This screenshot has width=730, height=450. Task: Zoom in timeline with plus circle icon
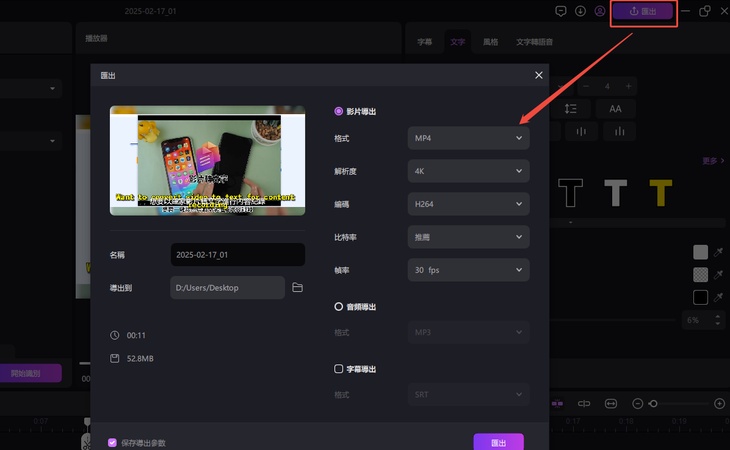pos(719,403)
